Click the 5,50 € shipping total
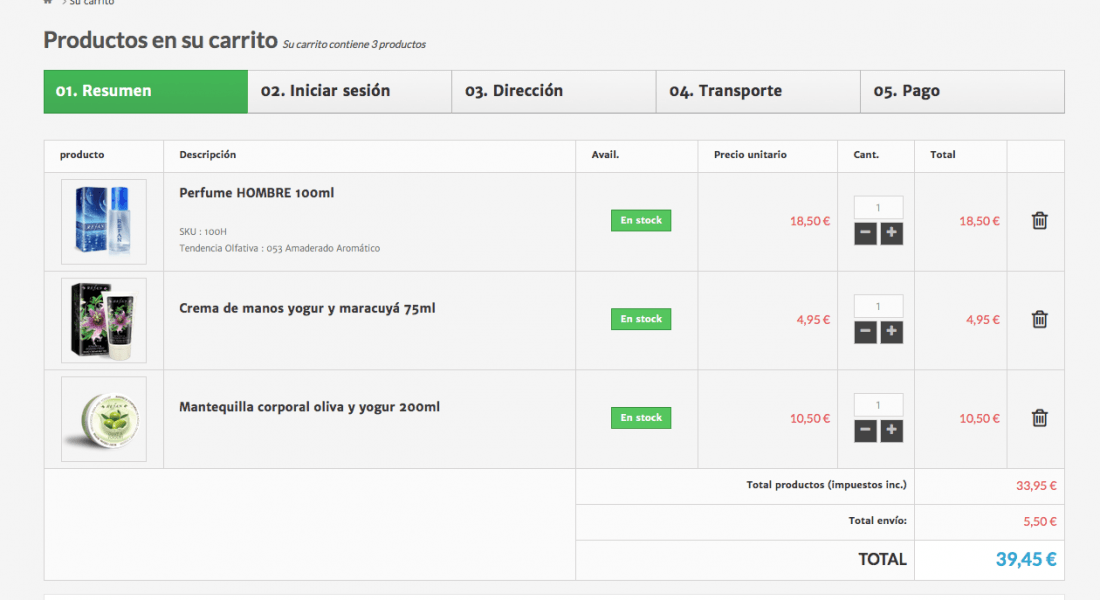Screen dimensions: 1100x600 [x=1040, y=521]
